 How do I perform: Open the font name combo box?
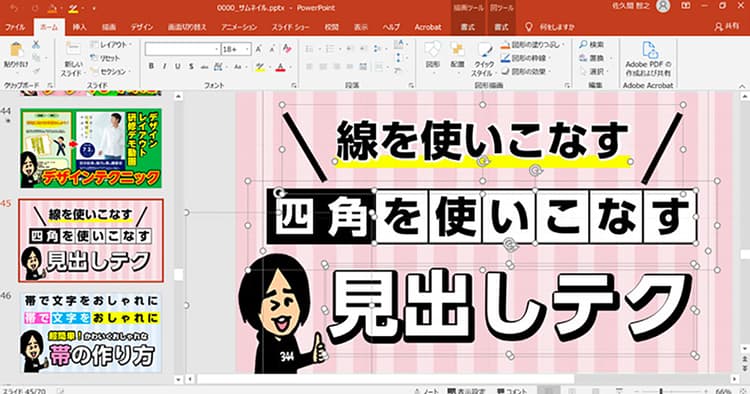click(x=183, y=49)
